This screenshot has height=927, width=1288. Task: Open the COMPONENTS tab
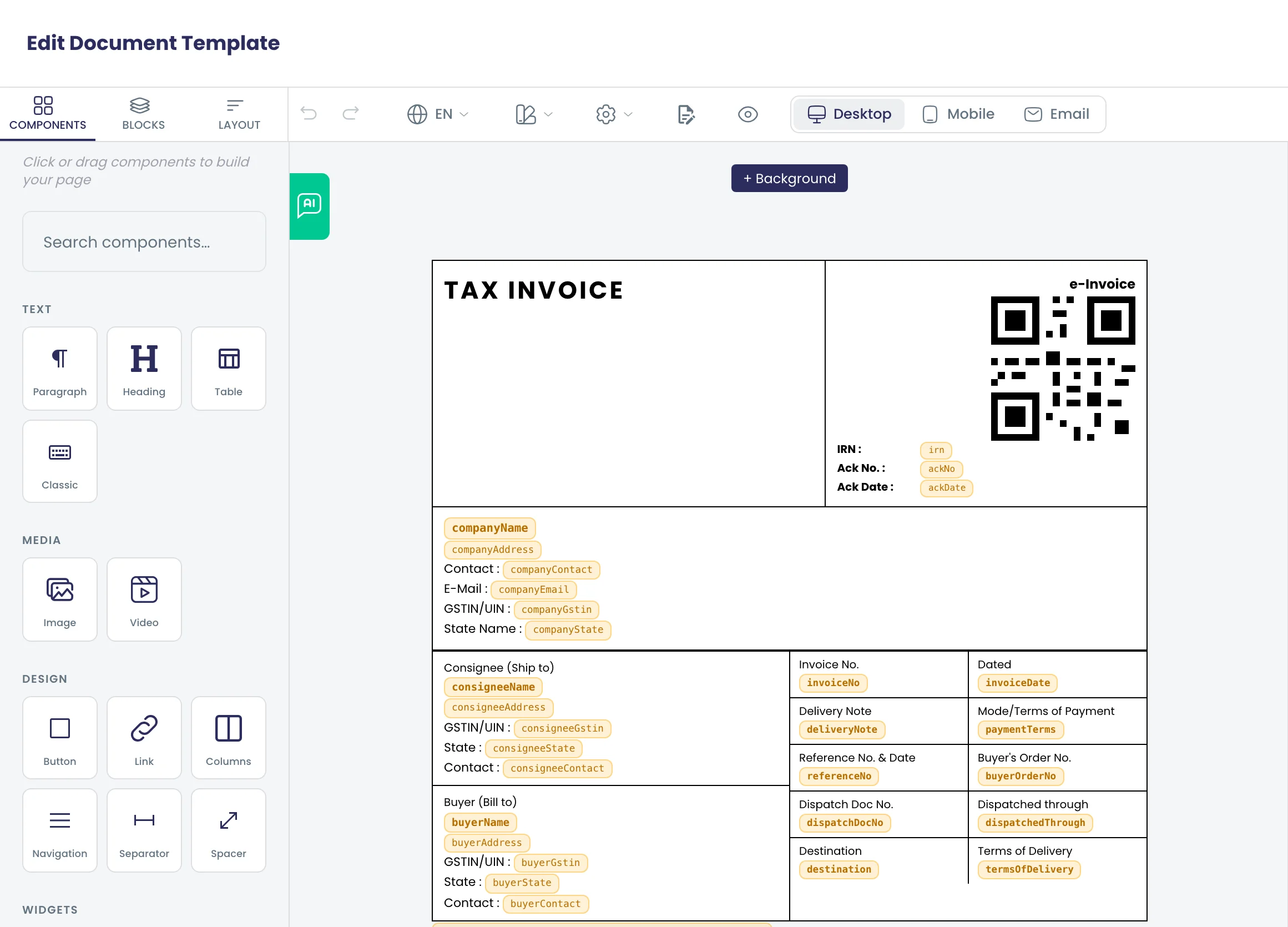pos(48,114)
